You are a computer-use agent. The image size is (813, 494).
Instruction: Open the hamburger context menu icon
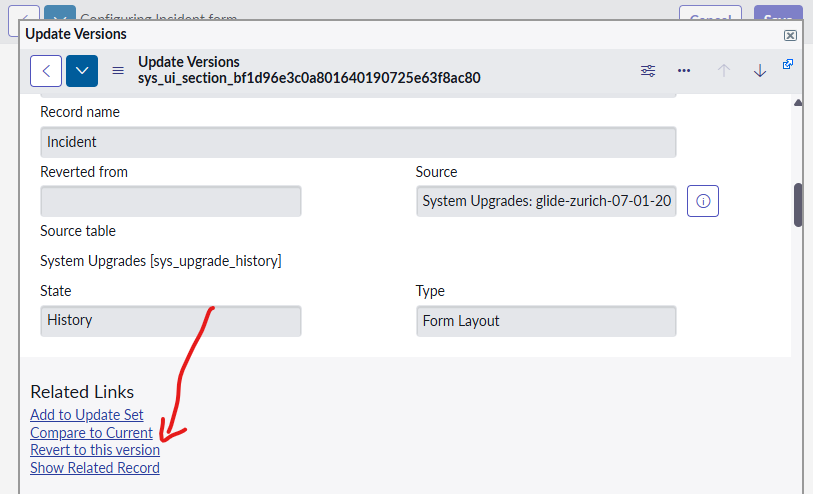click(x=118, y=71)
